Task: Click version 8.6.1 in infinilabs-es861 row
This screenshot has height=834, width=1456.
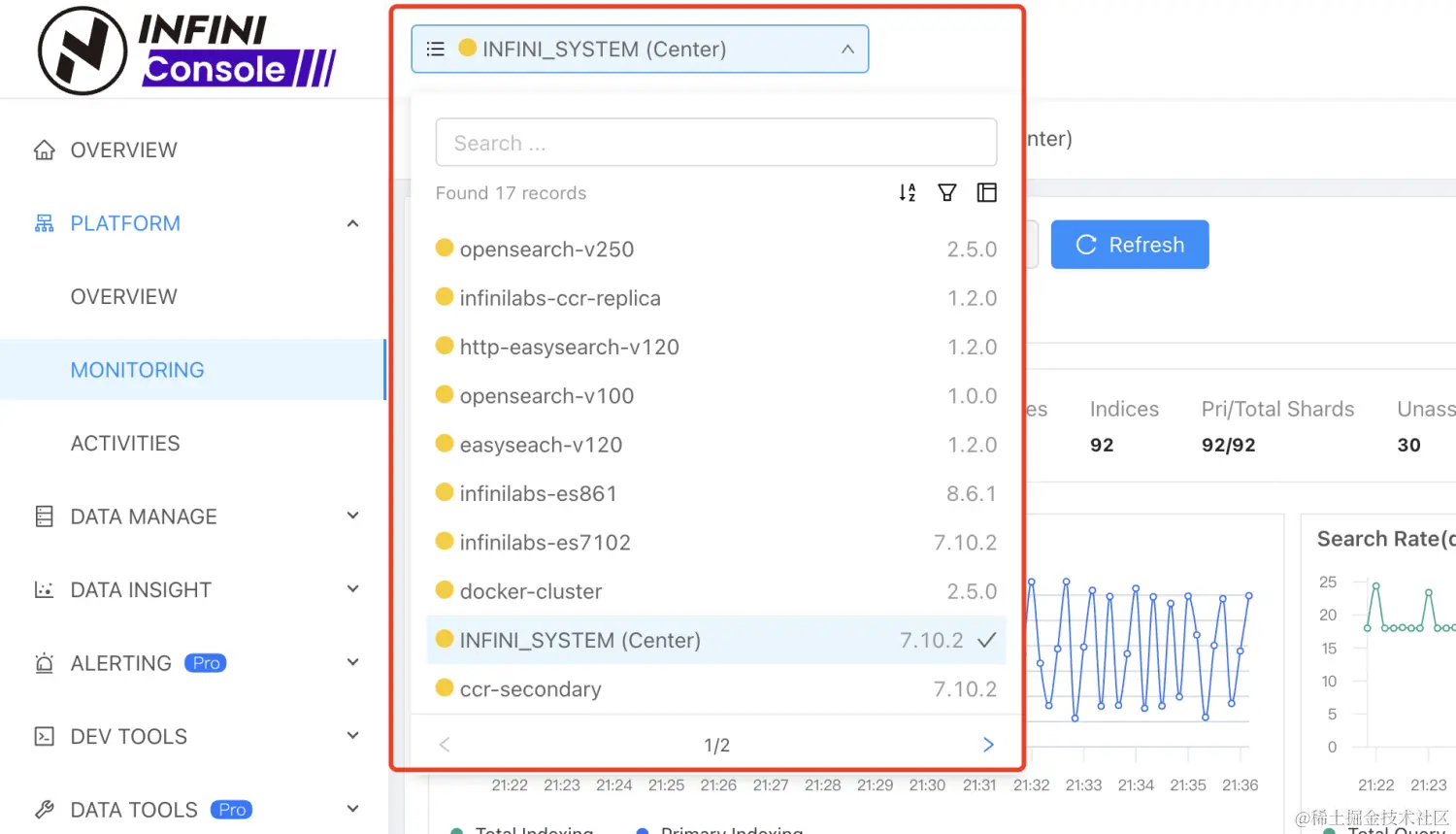Action: (x=972, y=493)
